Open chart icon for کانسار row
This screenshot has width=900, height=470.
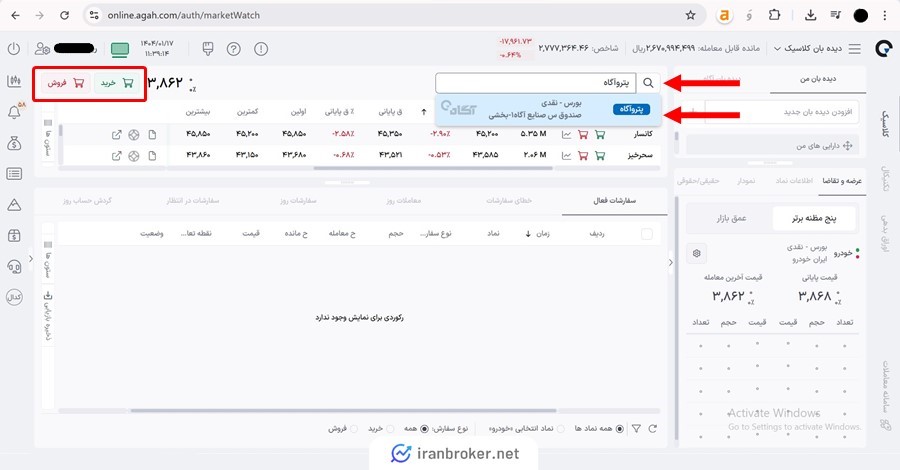click(565, 134)
